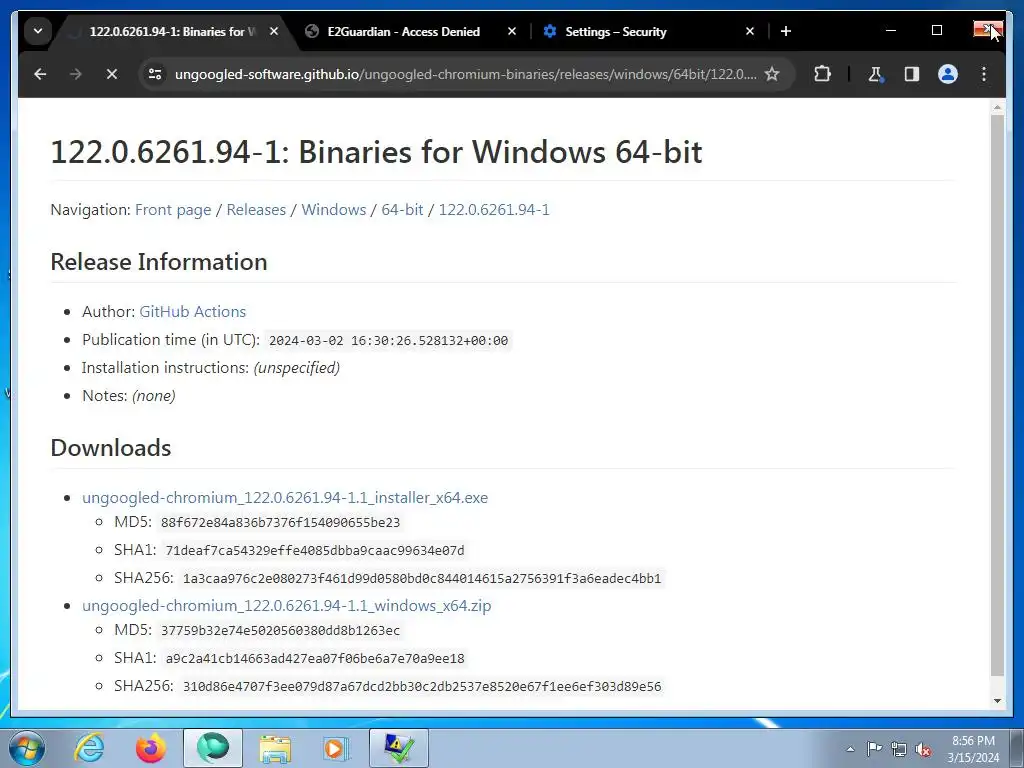
Task: Open Windows Media Player from taskbar
Action: click(337, 748)
